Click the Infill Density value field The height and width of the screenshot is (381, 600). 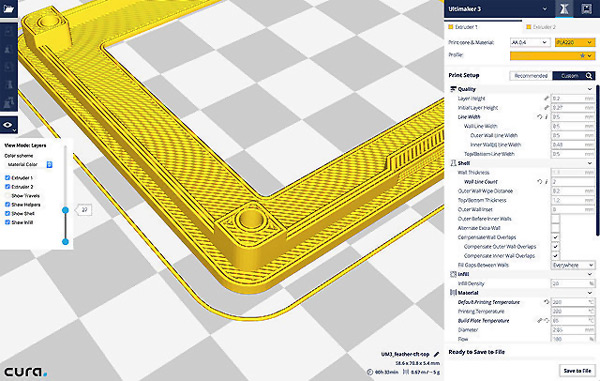coord(573,283)
